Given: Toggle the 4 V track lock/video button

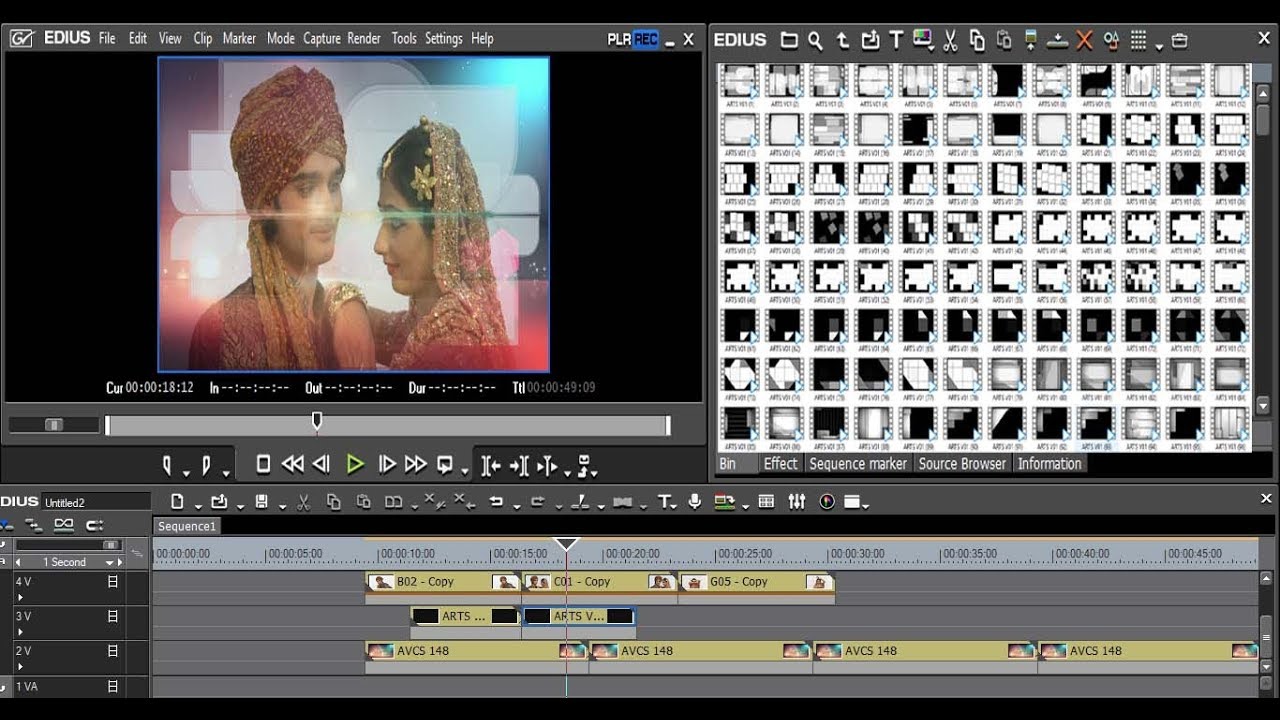Looking at the screenshot, I should coord(112,581).
